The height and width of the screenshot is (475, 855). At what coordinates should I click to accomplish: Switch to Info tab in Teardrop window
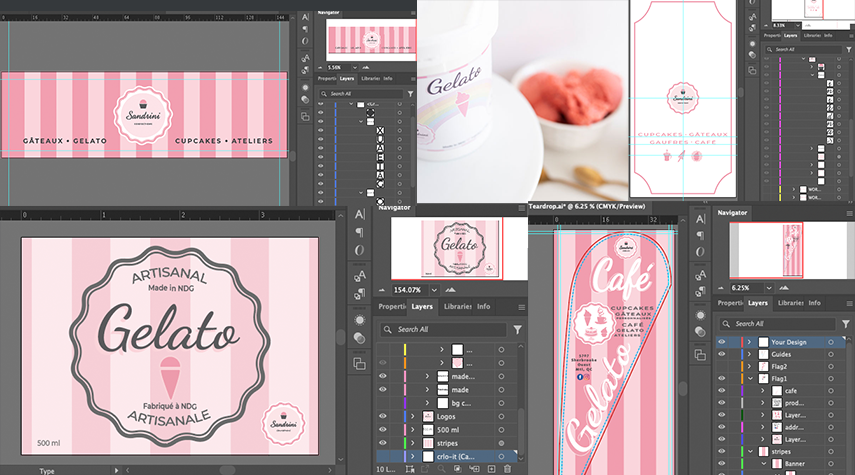coord(815,303)
